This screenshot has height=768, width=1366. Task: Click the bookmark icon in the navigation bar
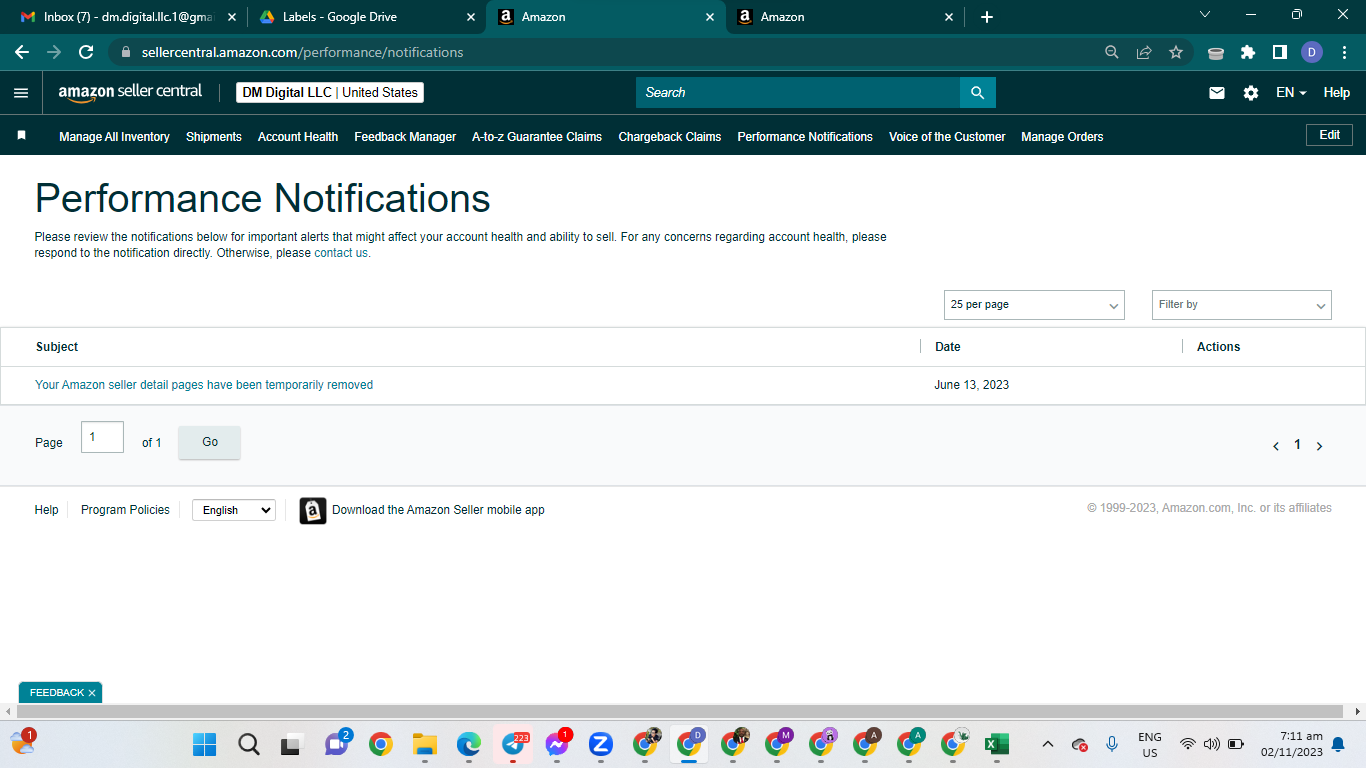pyautogui.click(x=21, y=135)
